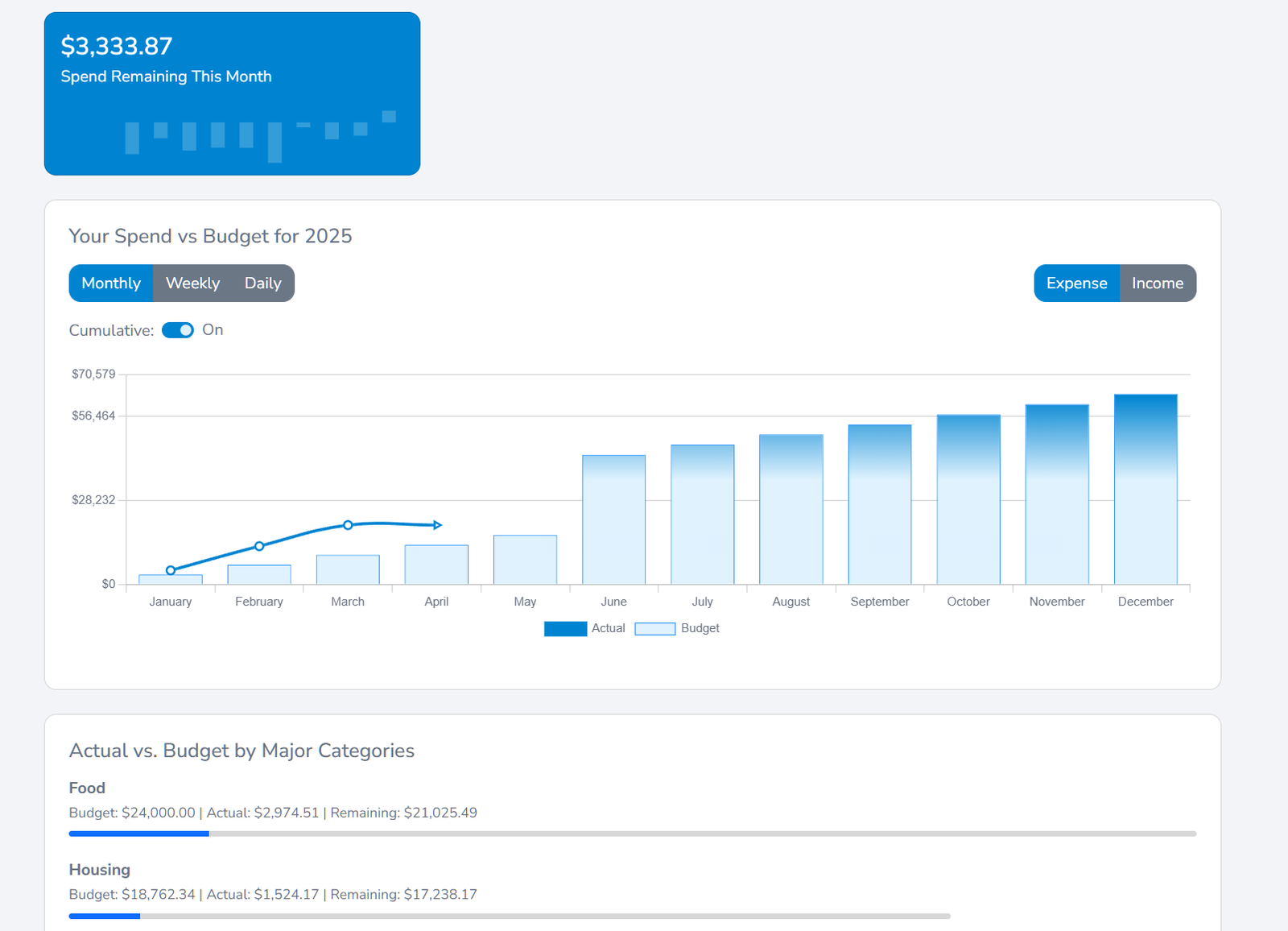
Task: Click the September budget bar
Action: [880, 504]
